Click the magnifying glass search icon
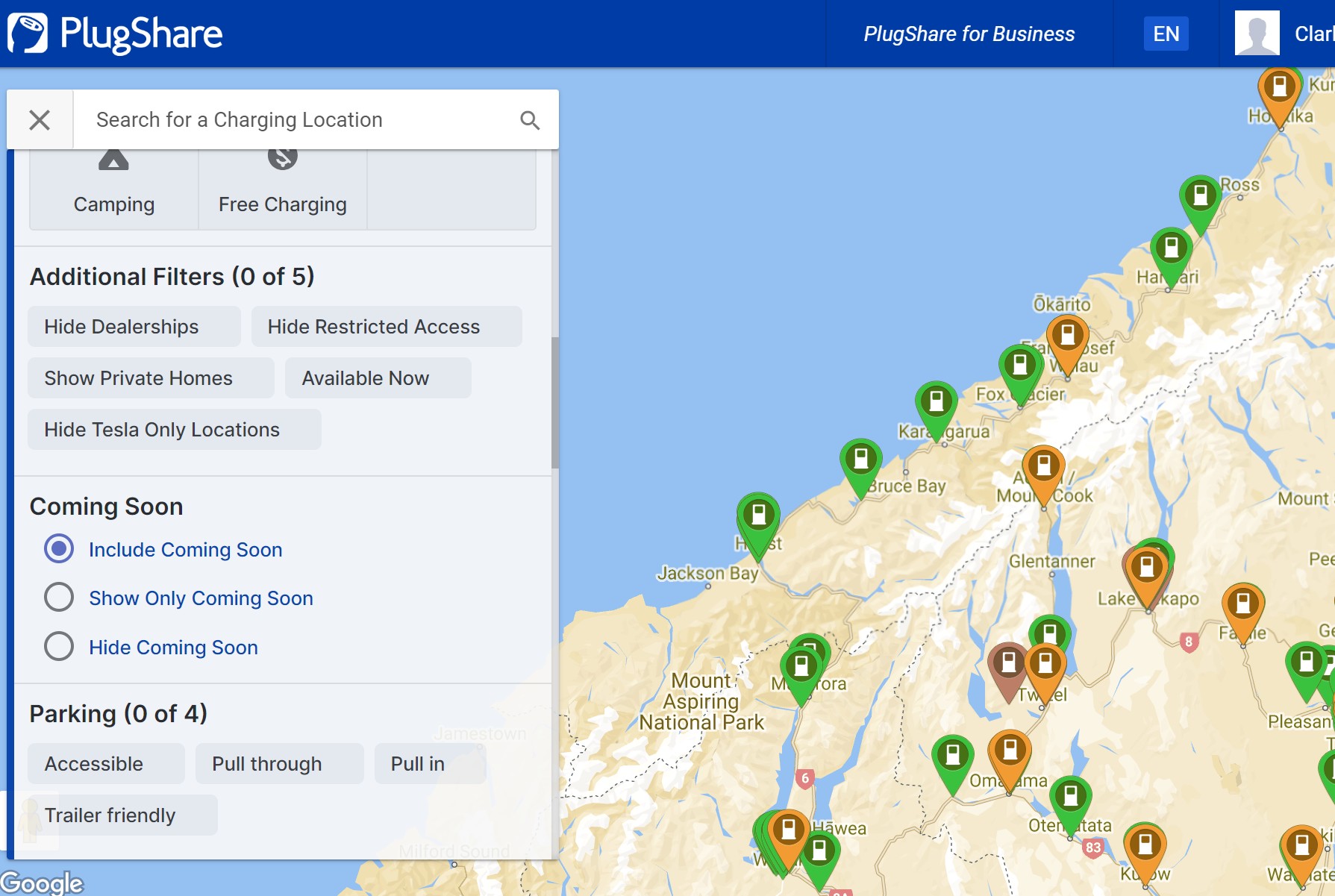Image resolution: width=1335 pixels, height=896 pixels. click(530, 119)
